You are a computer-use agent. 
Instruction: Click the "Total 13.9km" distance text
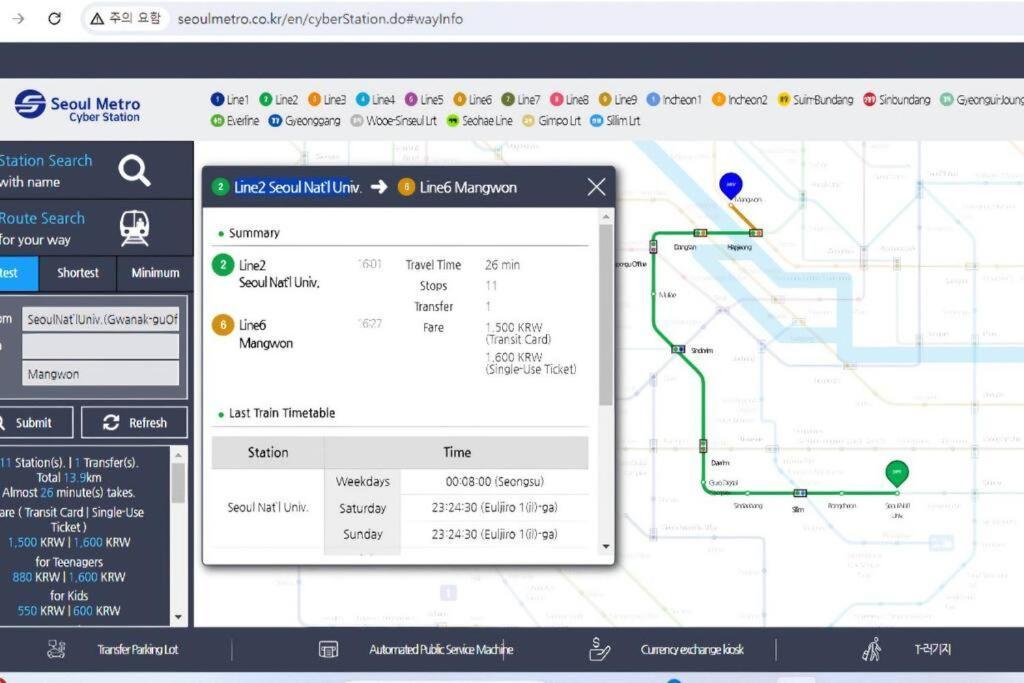click(69, 477)
